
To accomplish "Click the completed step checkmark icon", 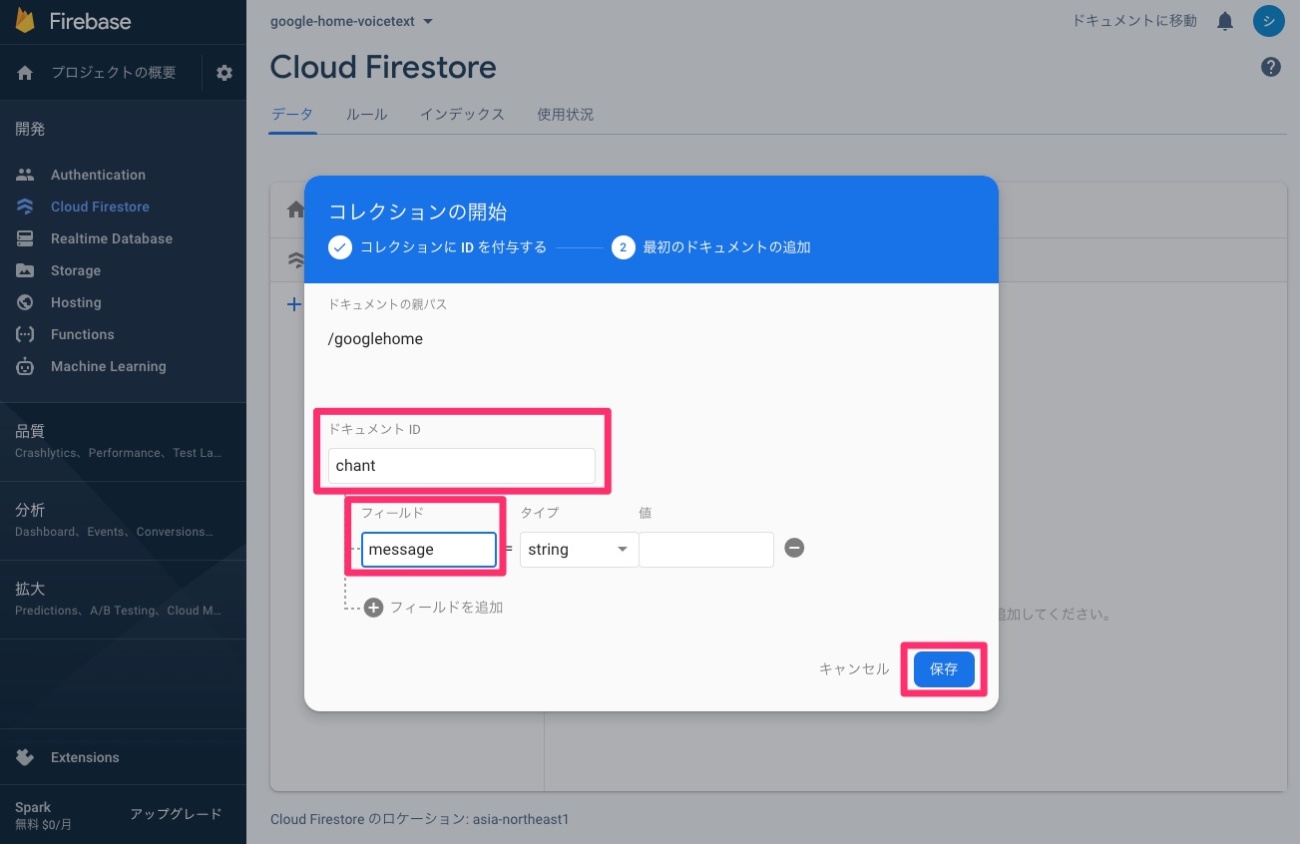I will [340, 247].
